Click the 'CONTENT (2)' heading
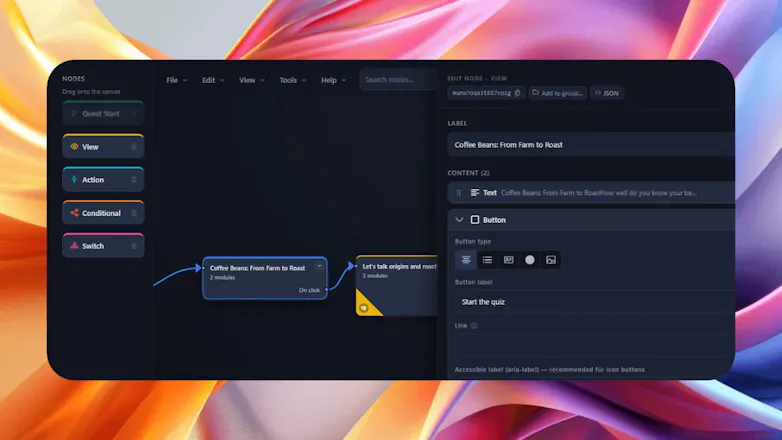Viewport: 782px width, 440px height. click(468, 173)
